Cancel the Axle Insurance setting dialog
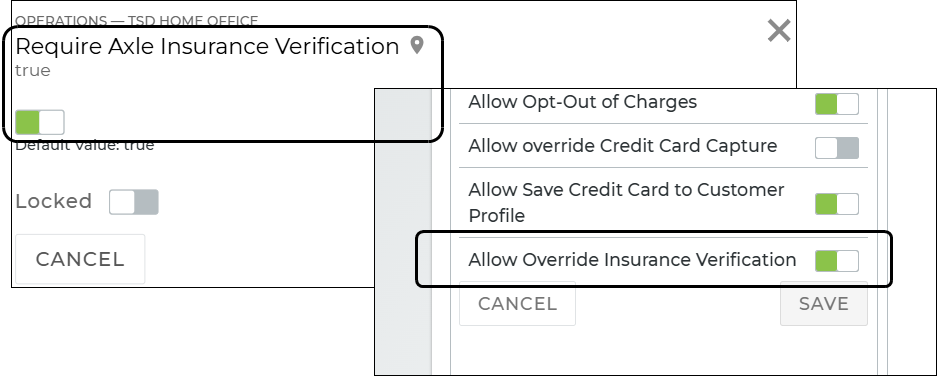The height and width of the screenshot is (376, 937). tap(80, 259)
